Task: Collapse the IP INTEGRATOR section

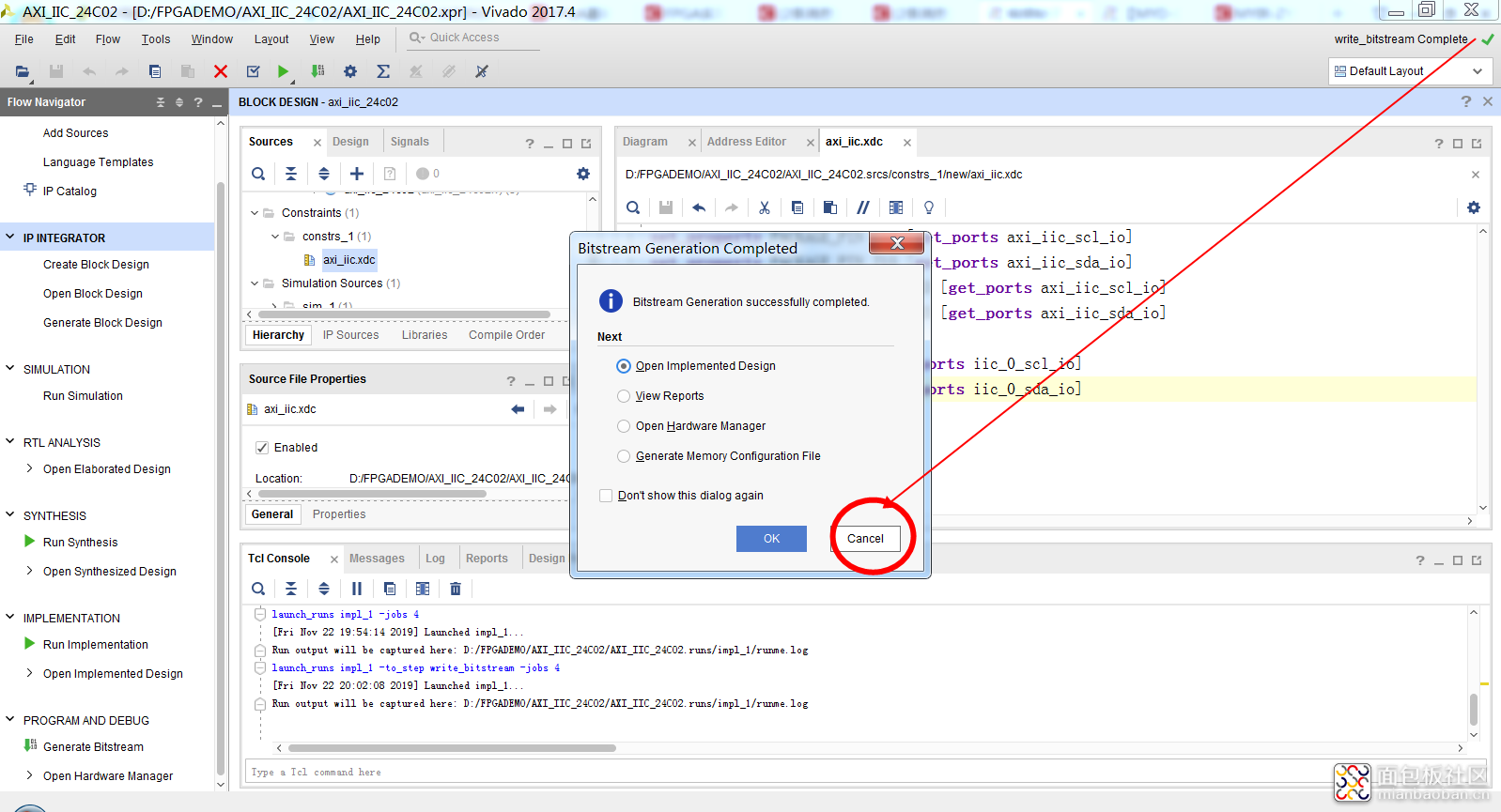Action: tap(10, 237)
